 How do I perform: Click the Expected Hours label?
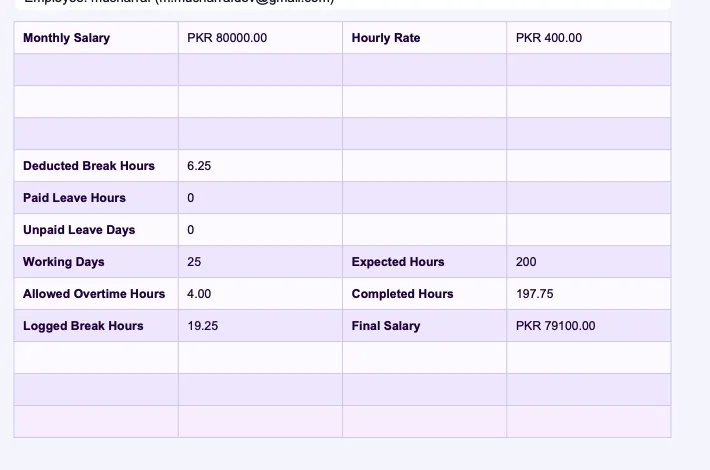pyautogui.click(x=398, y=262)
